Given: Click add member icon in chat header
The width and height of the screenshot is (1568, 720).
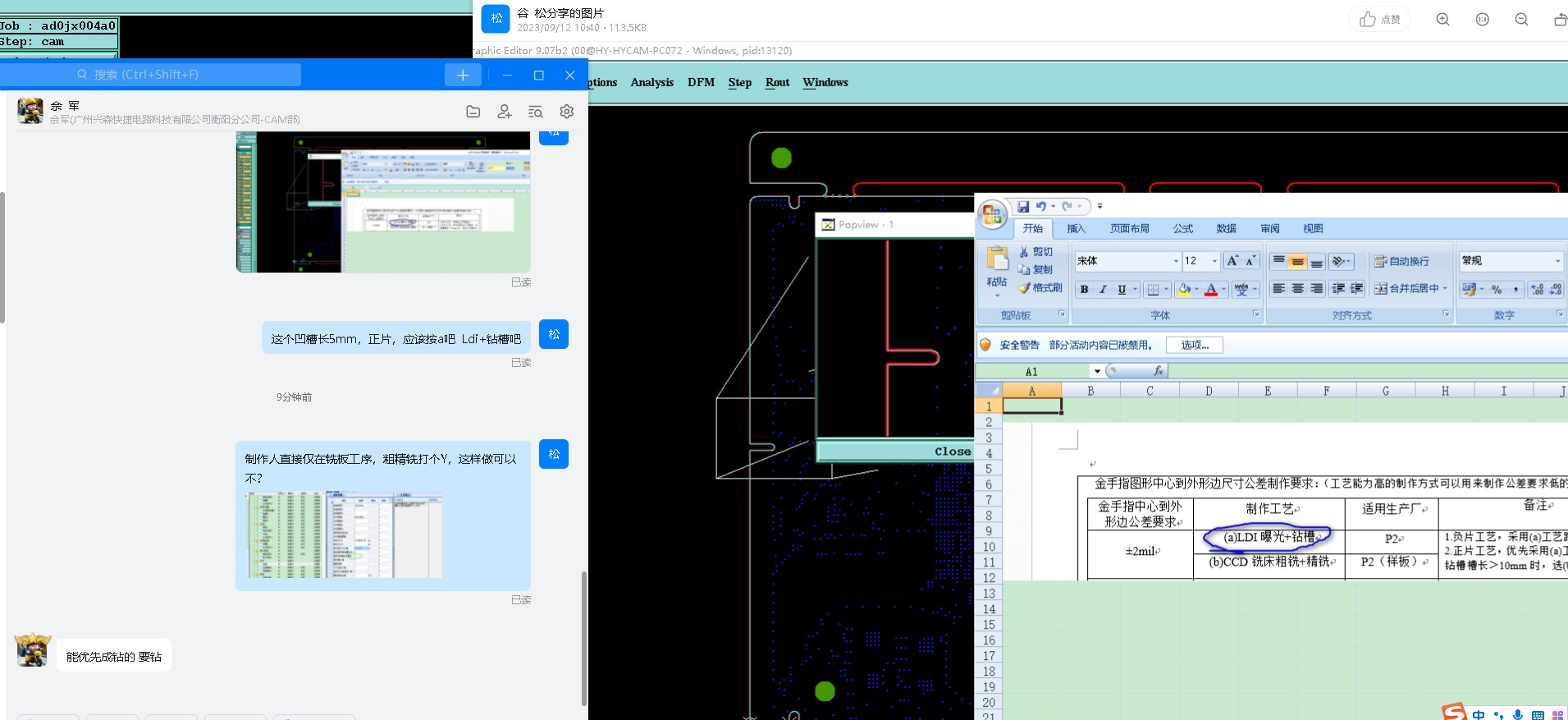Looking at the screenshot, I should click(x=505, y=112).
